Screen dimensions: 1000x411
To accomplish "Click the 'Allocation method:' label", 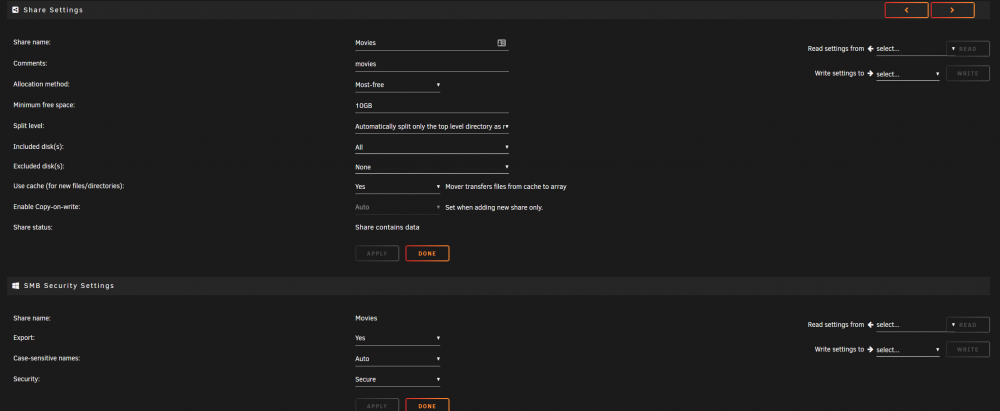I will click(x=41, y=84).
